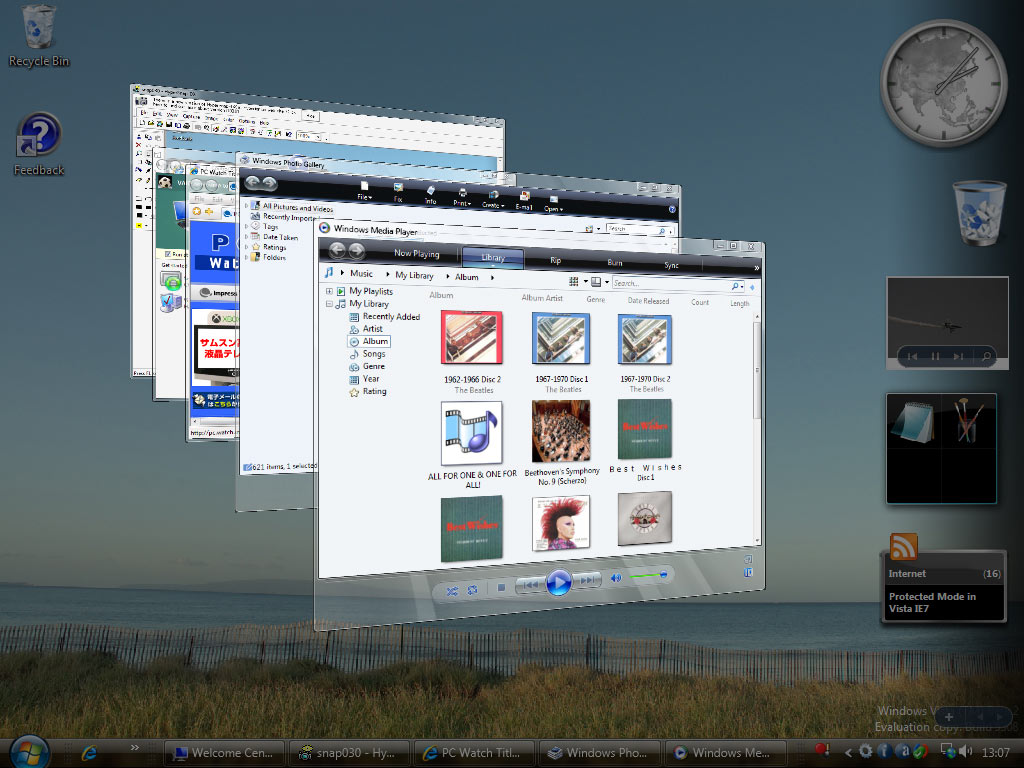Toggle shuffle in the Media Player controls
This screenshot has width=1024, height=768.
(x=452, y=591)
